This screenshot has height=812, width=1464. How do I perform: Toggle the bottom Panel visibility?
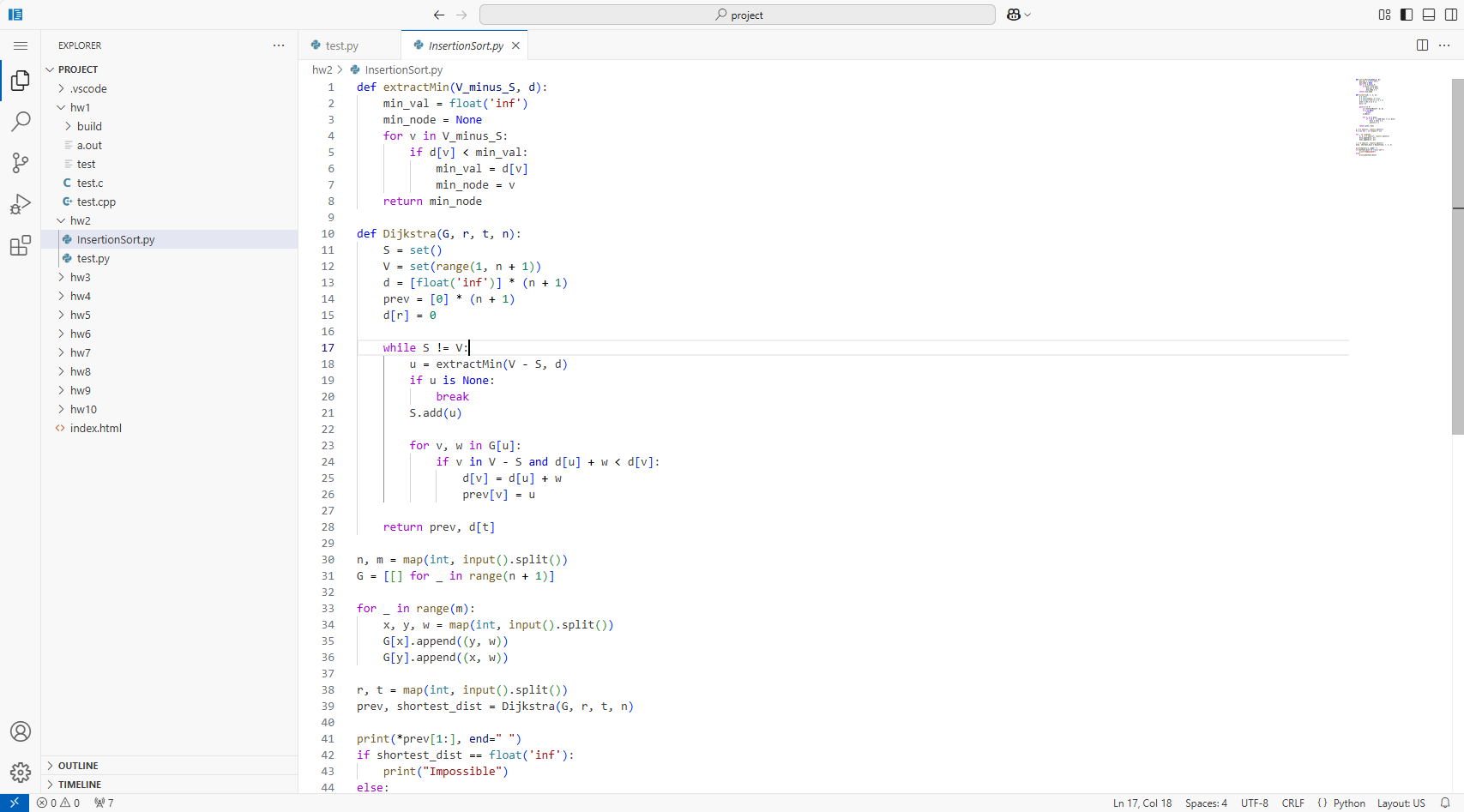[1429, 15]
